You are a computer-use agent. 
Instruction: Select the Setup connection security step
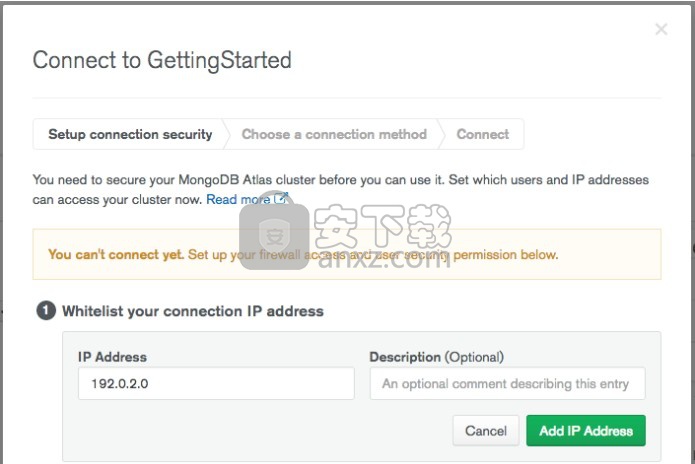130,134
